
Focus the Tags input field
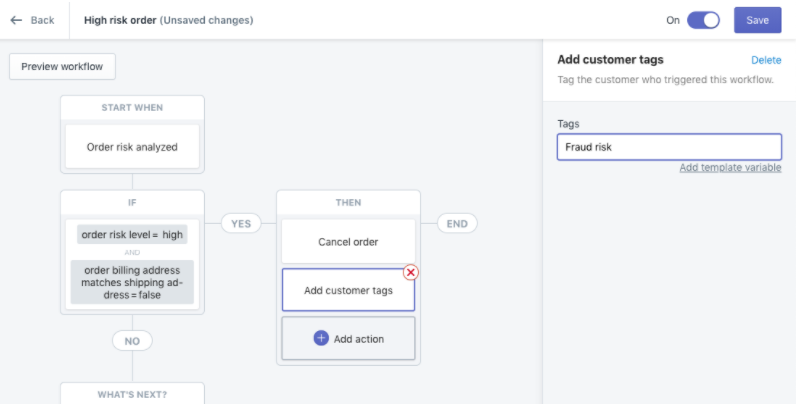[x=669, y=147]
